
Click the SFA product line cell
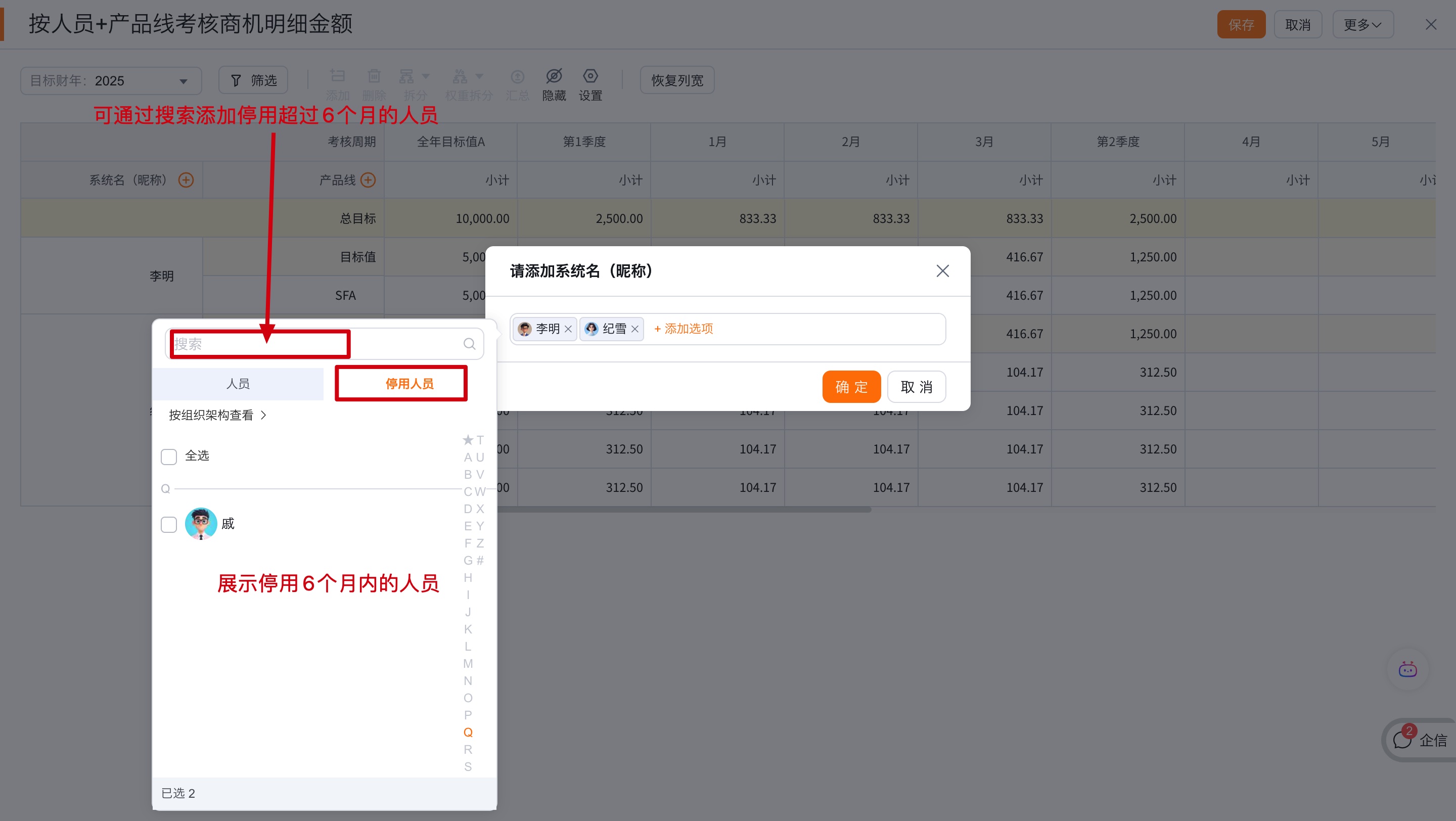[293, 296]
